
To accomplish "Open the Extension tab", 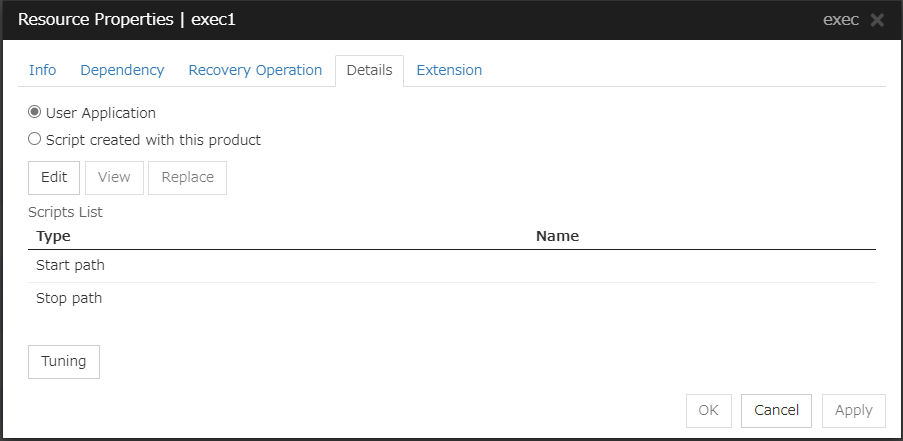I will [449, 70].
